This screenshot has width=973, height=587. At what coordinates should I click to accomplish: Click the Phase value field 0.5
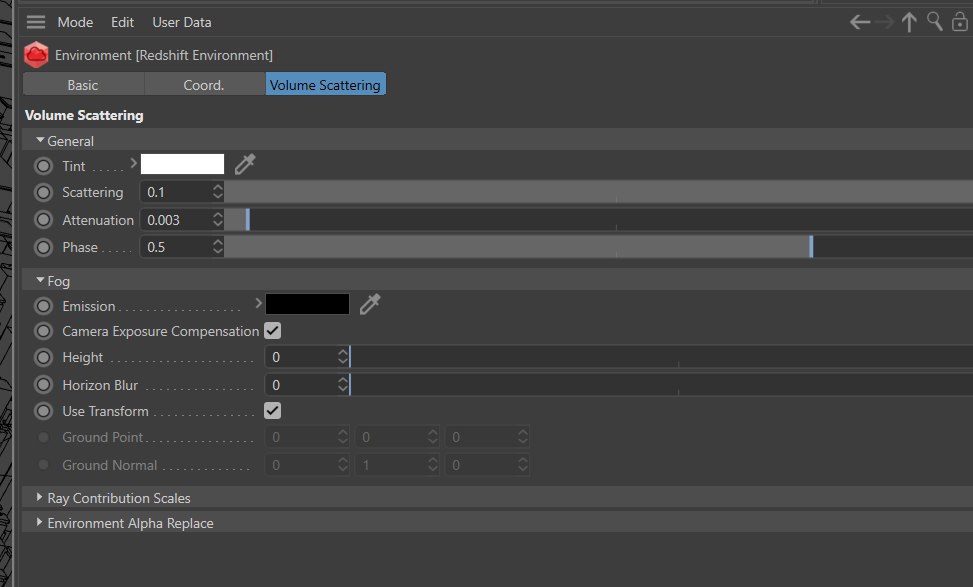(176, 247)
